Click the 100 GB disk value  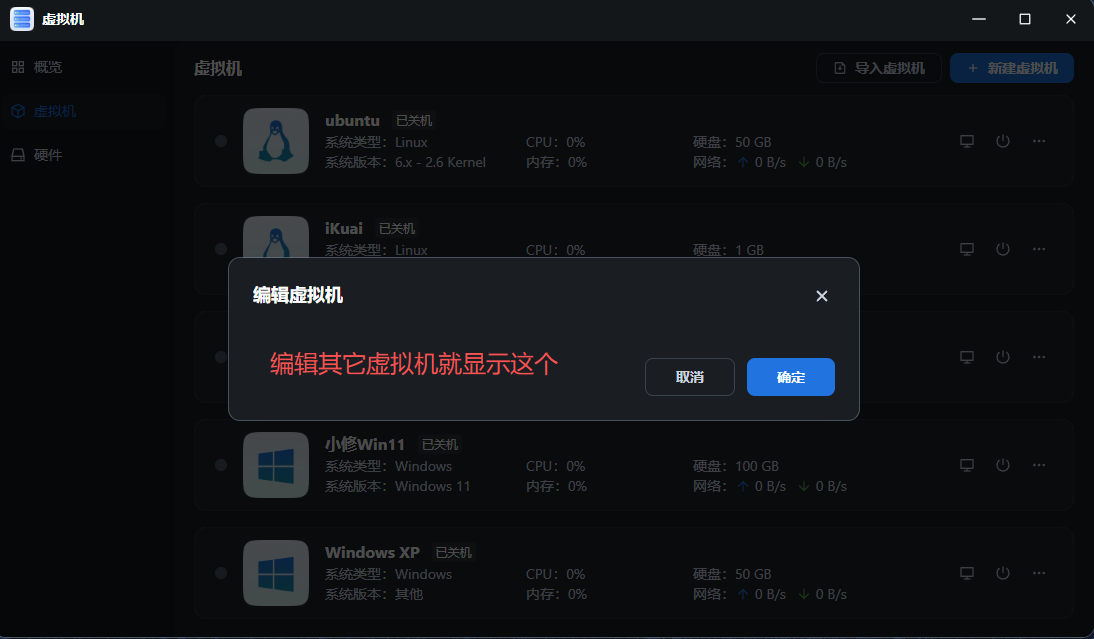(x=756, y=466)
